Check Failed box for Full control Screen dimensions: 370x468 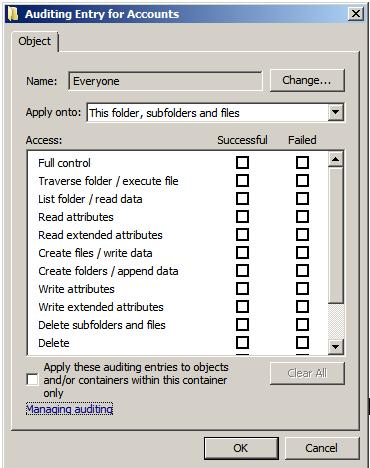pos(302,163)
